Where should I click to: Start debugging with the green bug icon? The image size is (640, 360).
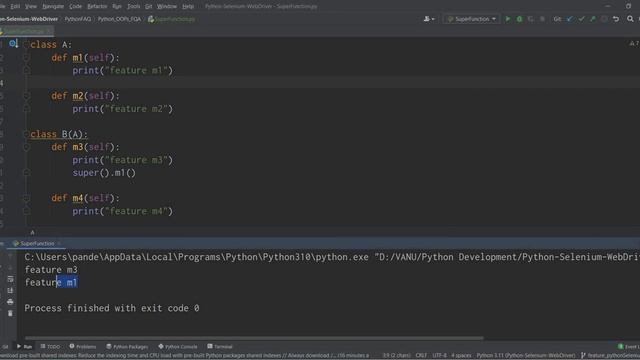tap(519, 19)
